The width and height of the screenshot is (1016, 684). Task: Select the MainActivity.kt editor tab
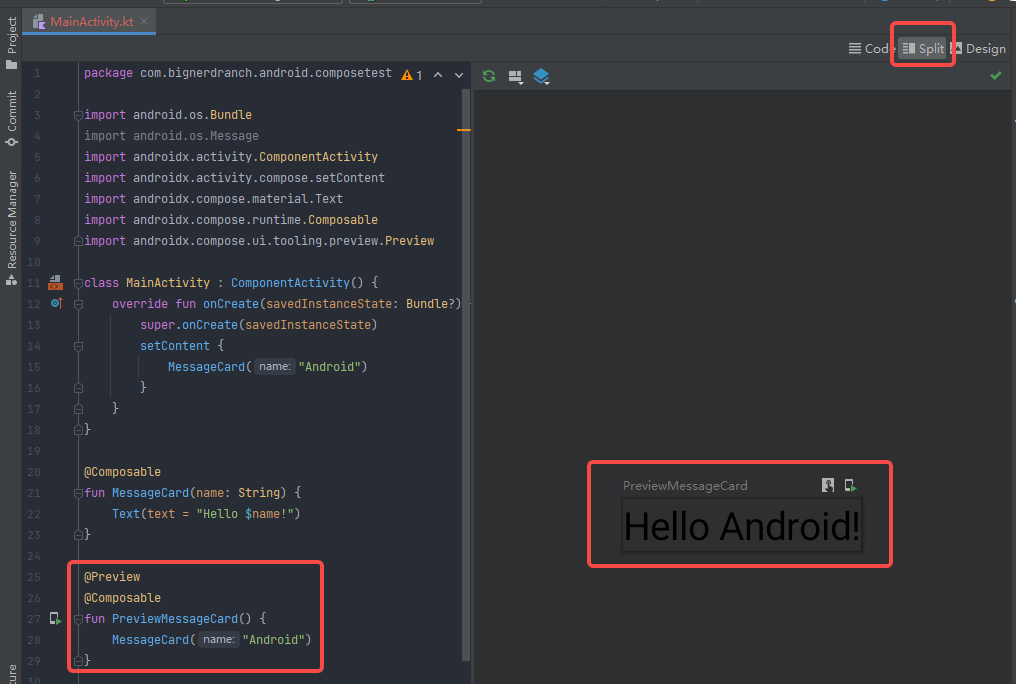[90, 19]
